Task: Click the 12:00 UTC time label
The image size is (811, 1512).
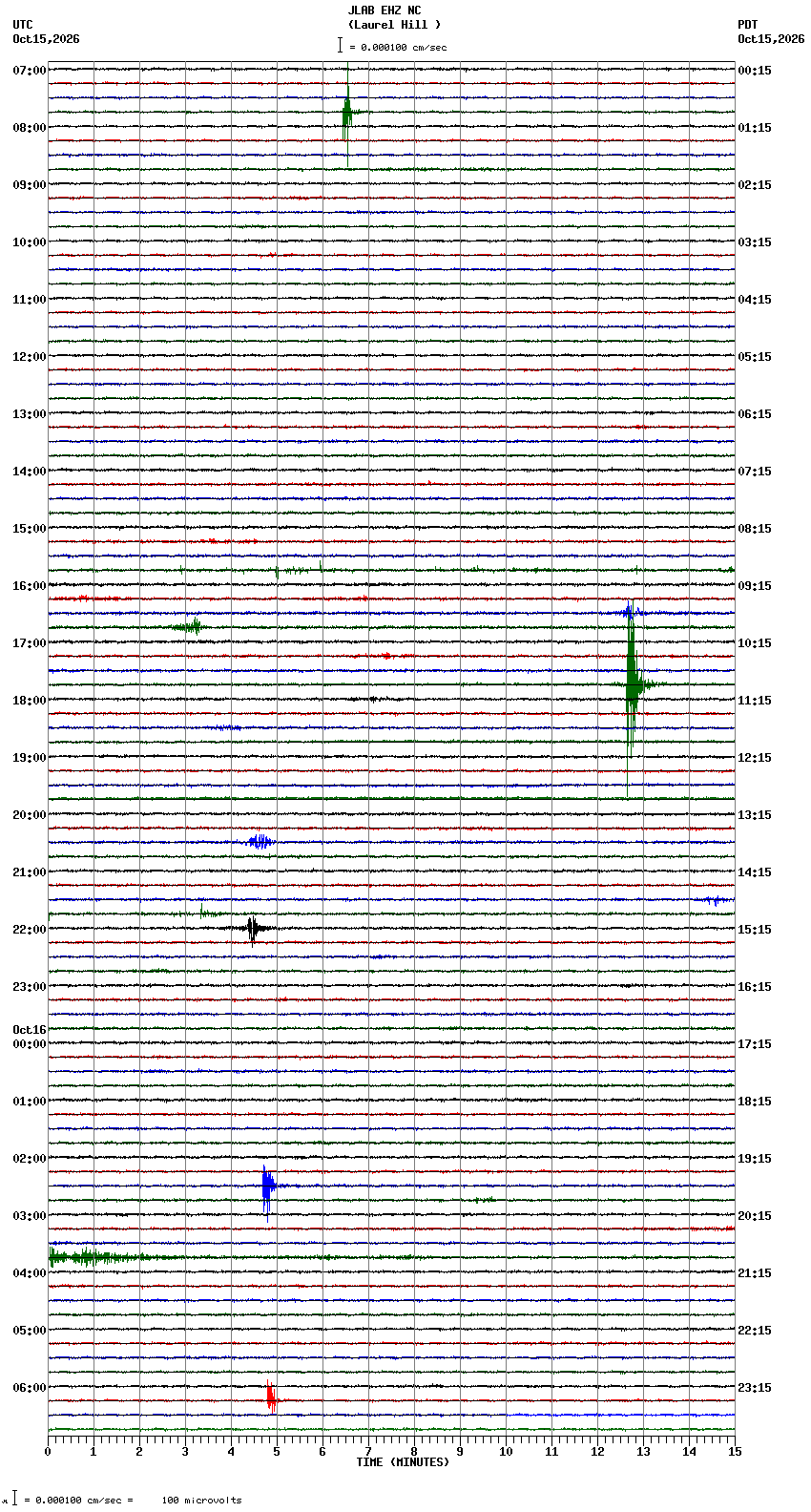Action: (30, 357)
